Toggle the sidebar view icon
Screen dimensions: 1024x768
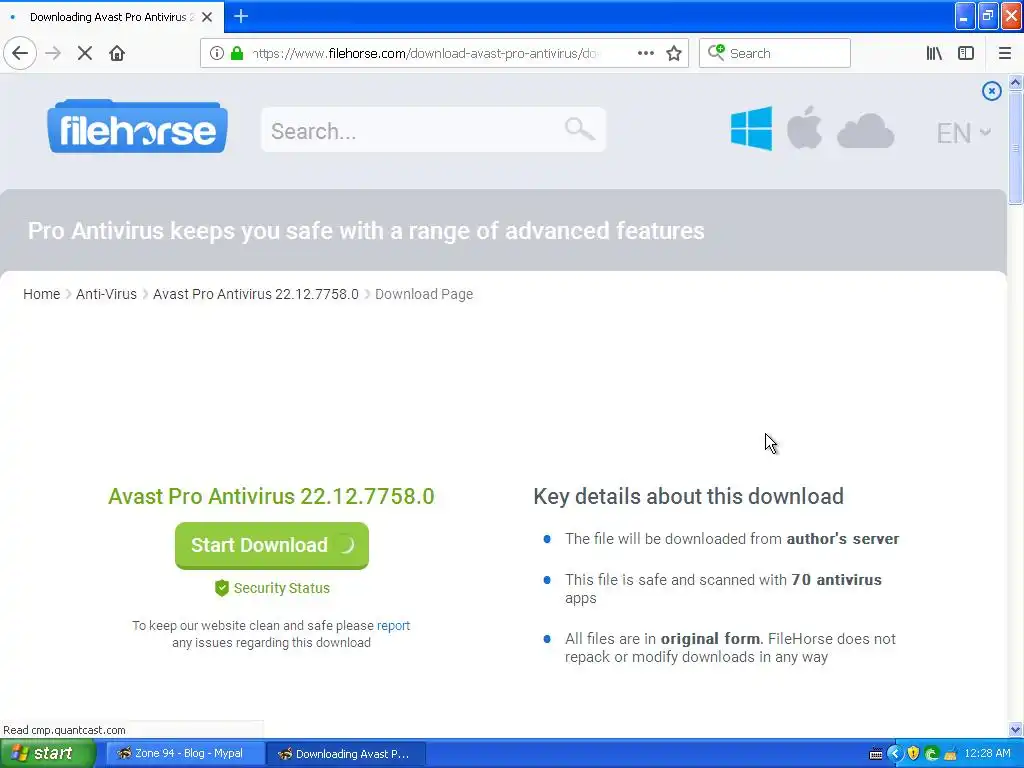click(x=966, y=53)
